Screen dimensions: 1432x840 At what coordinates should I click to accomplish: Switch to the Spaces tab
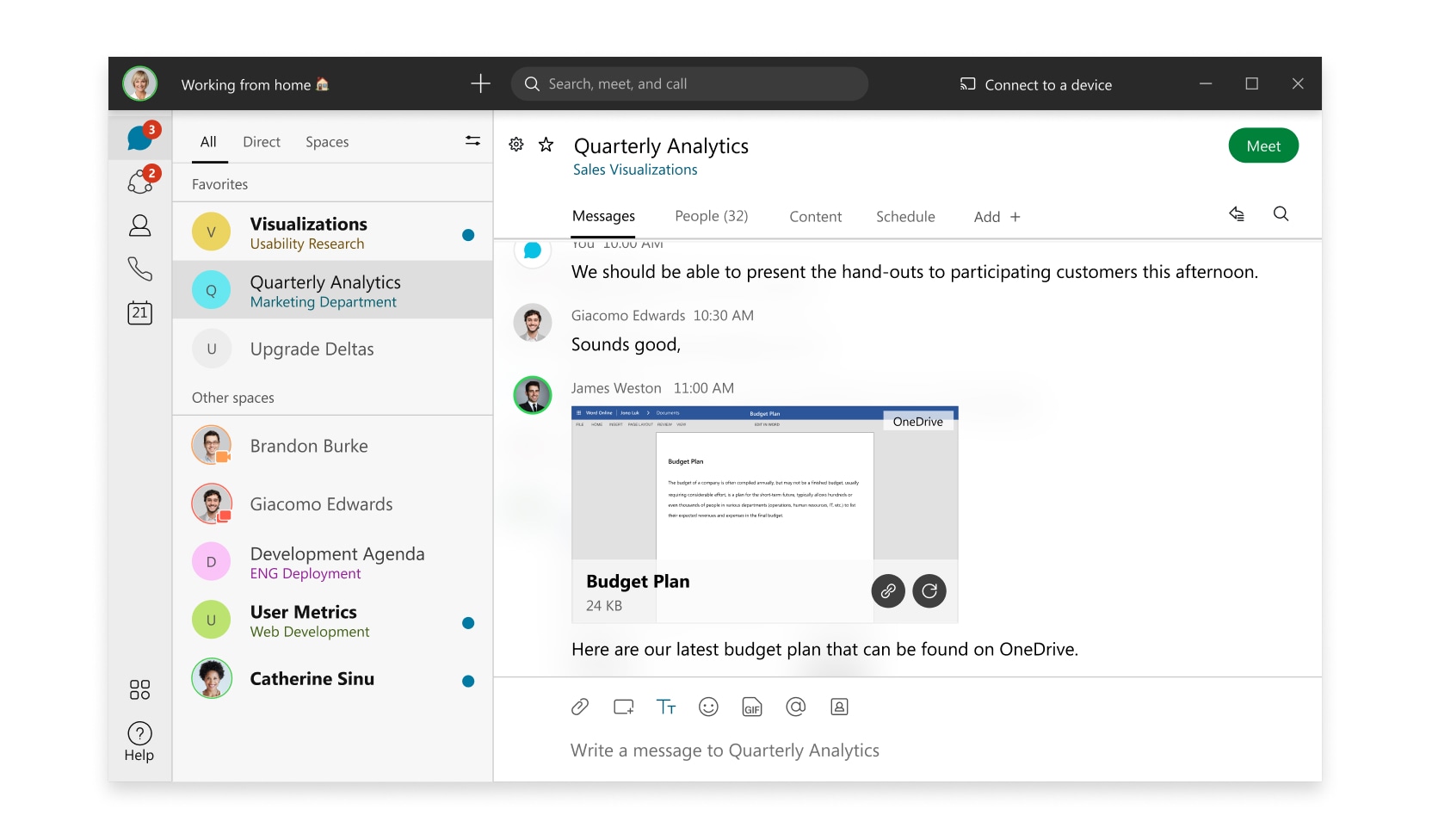[x=327, y=142]
